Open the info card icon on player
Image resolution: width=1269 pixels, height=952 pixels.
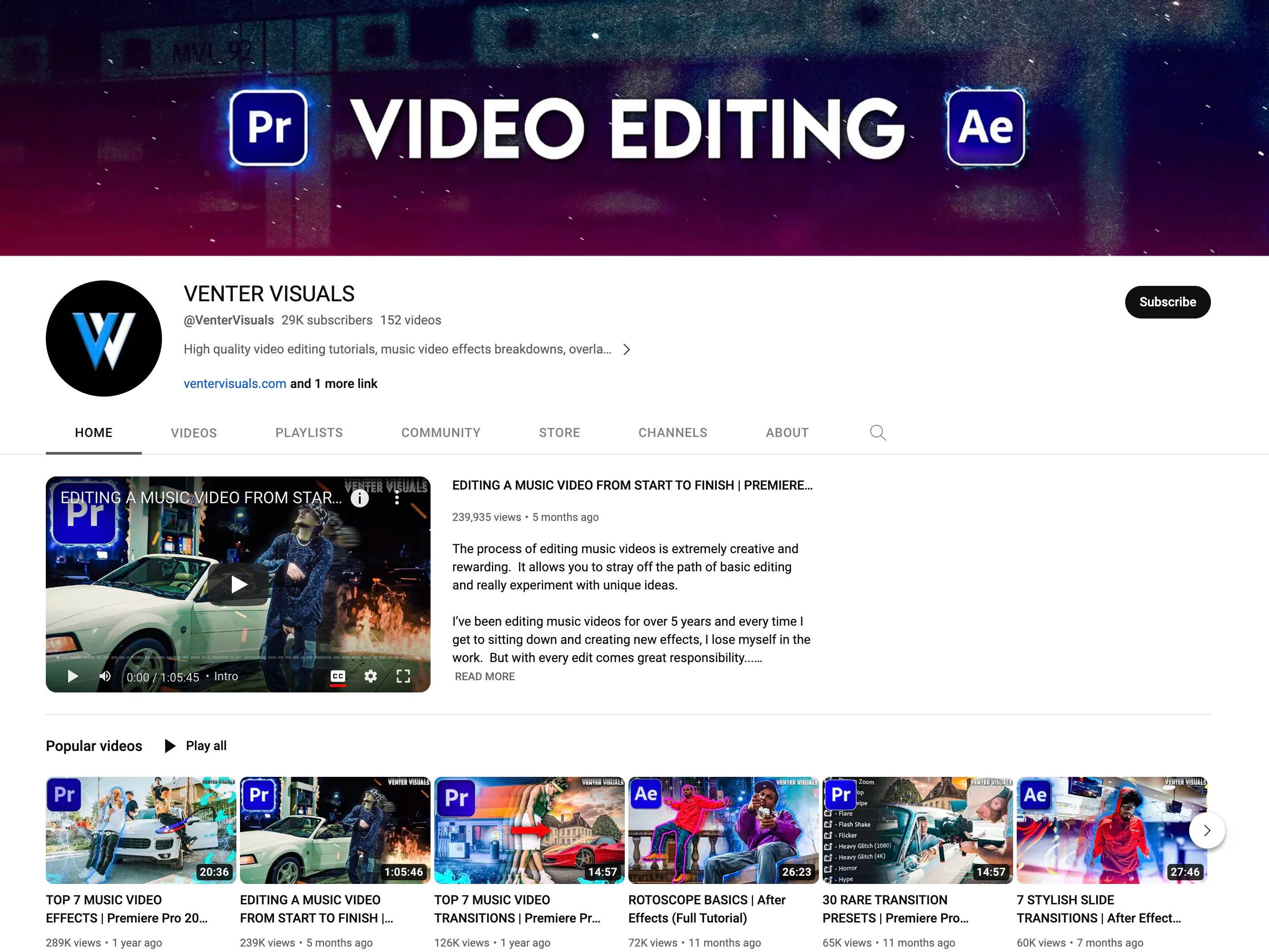360,498
